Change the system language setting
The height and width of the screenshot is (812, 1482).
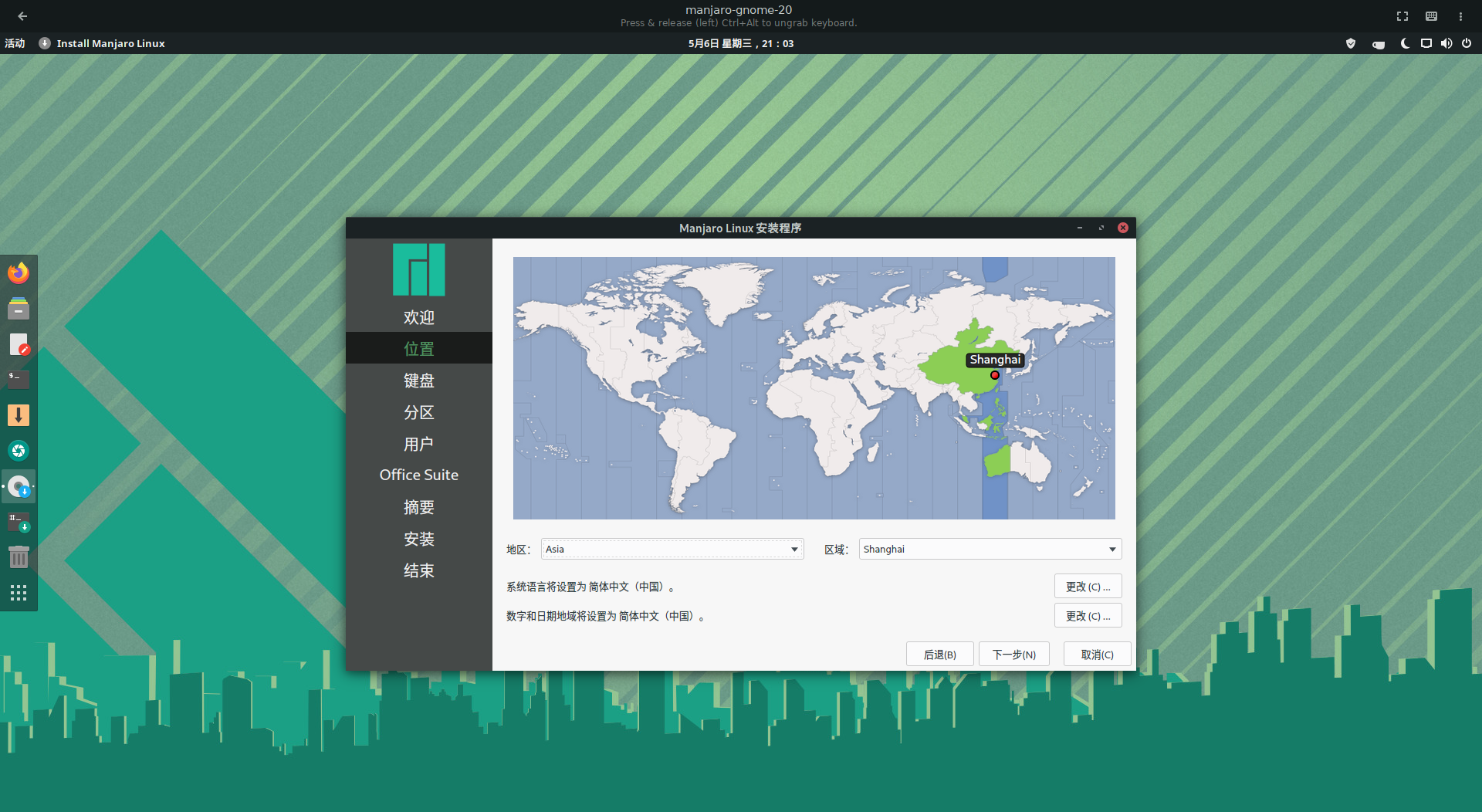[1088, 587]
